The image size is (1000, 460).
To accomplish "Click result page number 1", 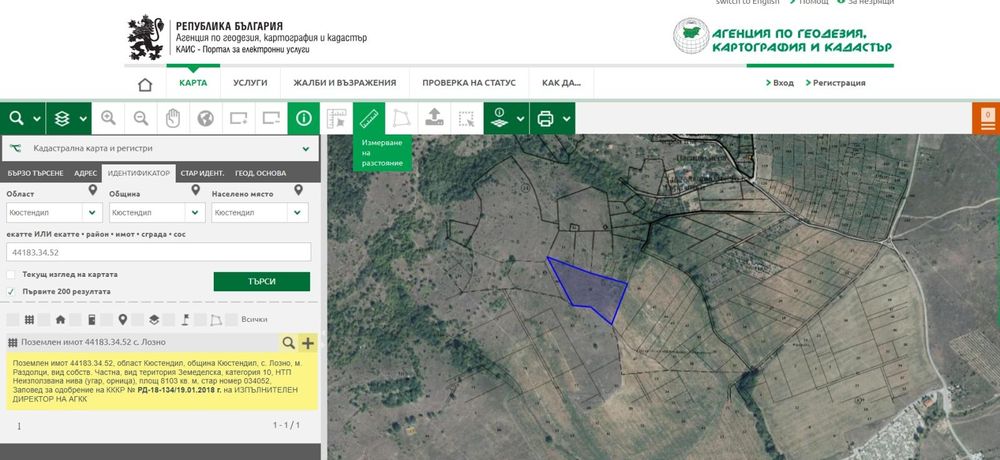I will [19, 426].
